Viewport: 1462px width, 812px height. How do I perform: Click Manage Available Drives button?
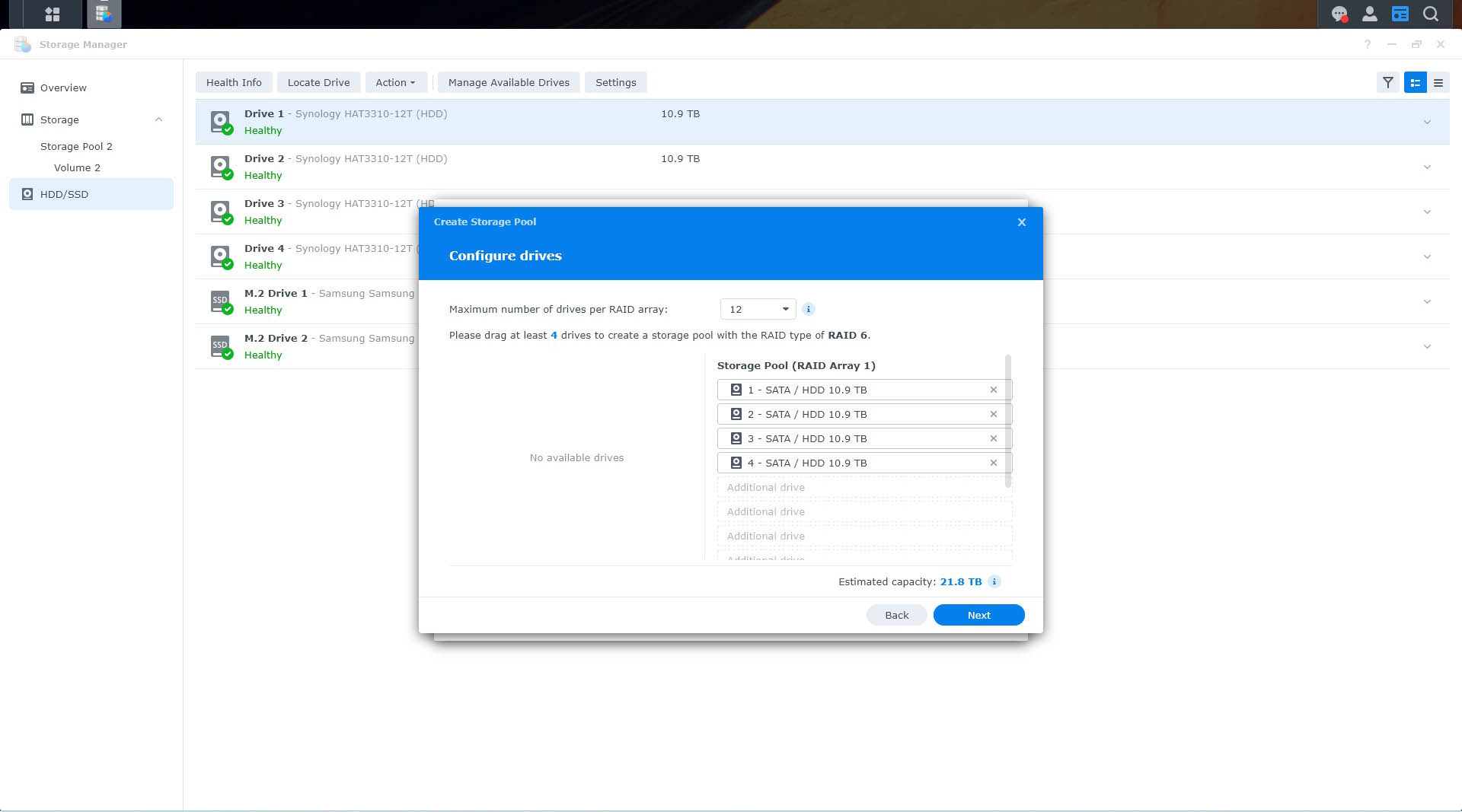click(x=509, y=82)
